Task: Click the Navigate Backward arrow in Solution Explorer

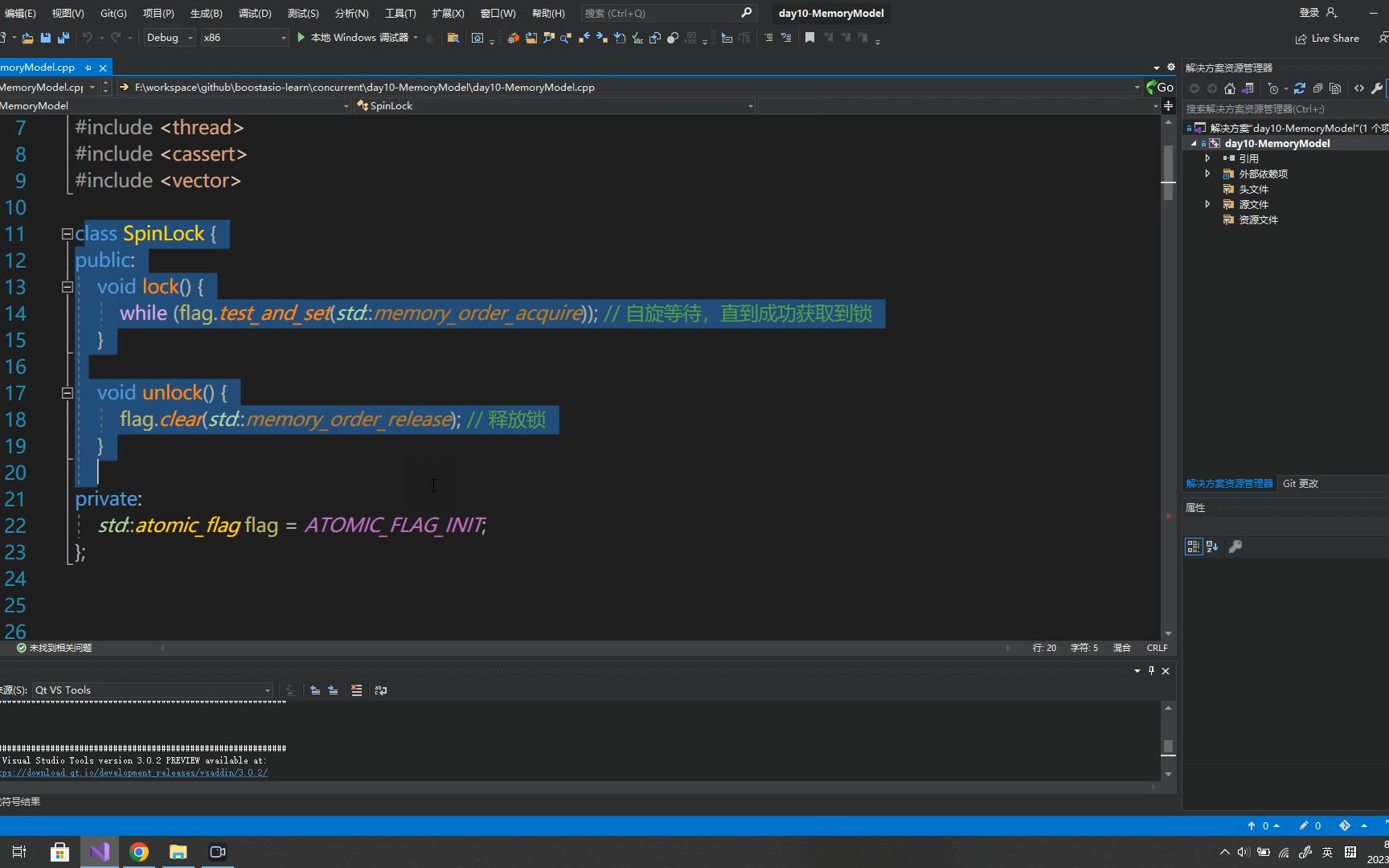Action: point(1194,88)
